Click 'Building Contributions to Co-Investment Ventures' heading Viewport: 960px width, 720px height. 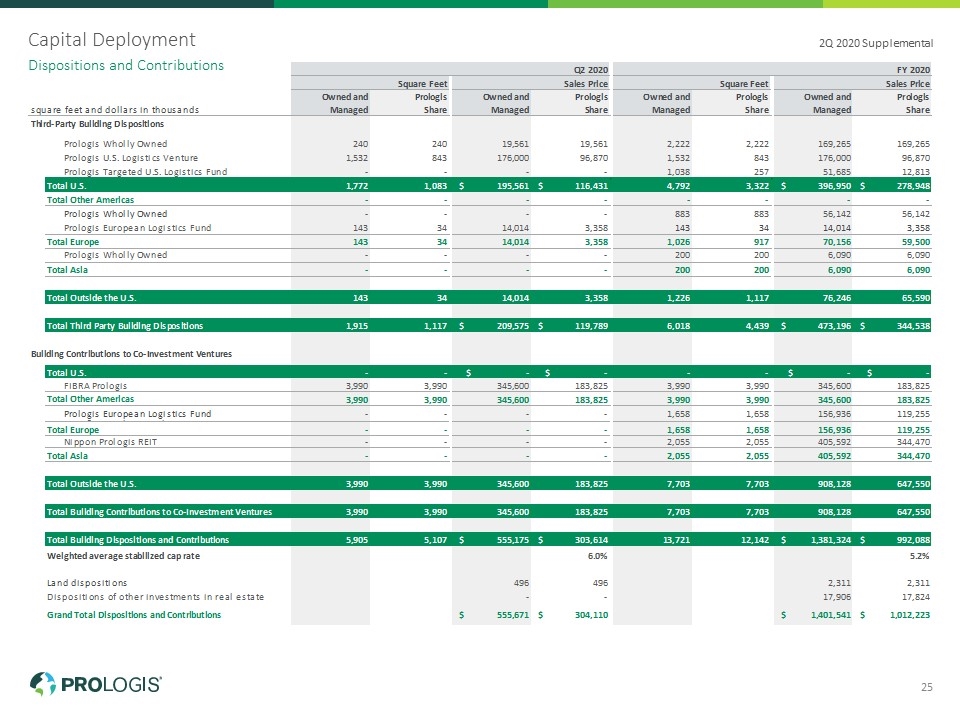(x=132, y=354)
